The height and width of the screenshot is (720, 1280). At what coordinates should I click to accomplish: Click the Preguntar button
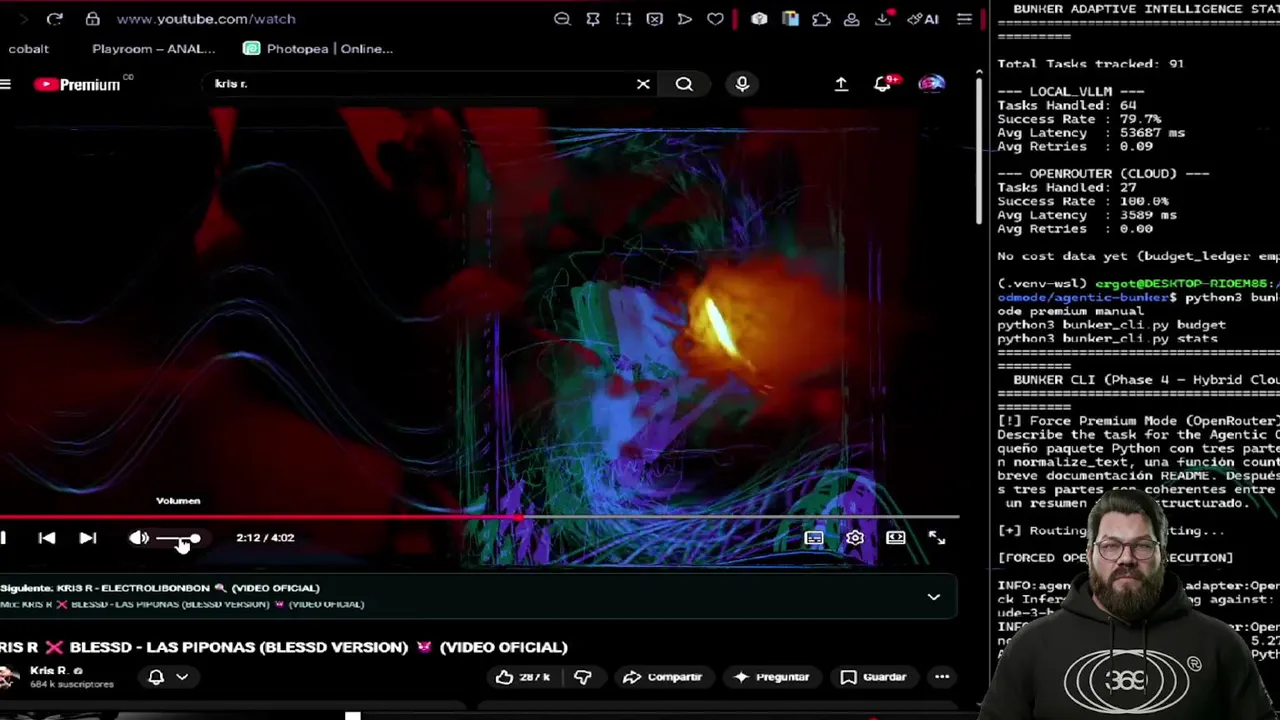coord(770,677)
